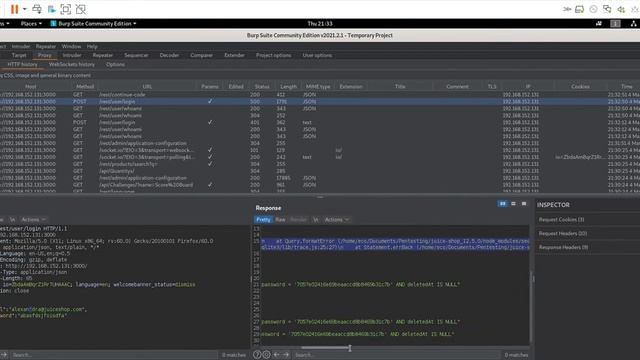This screenshot has width=640, height=360.
Task: Switch the Response view to Pretty
Action: pos(263,220)
